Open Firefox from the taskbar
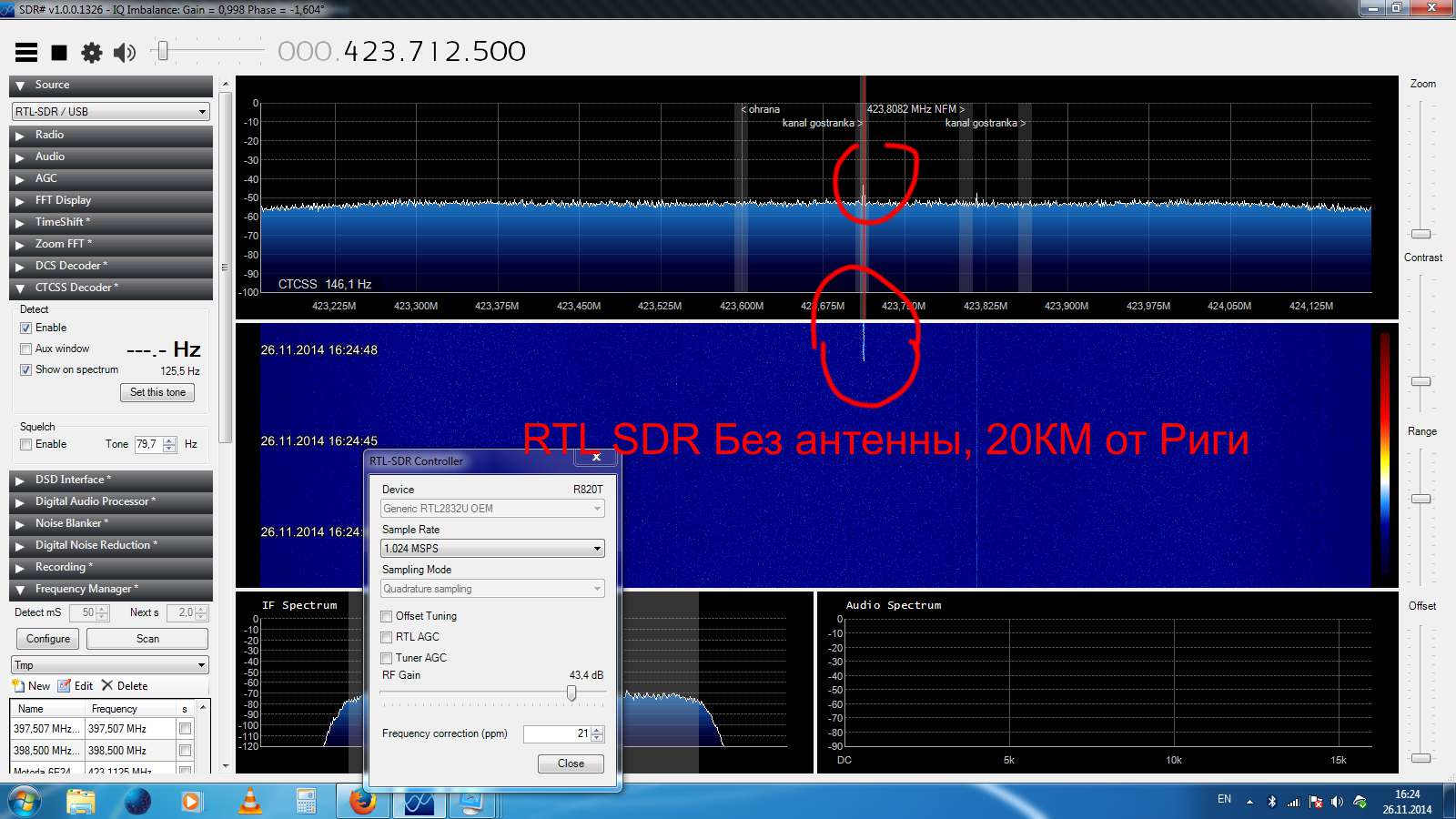 tap(363, 802)
